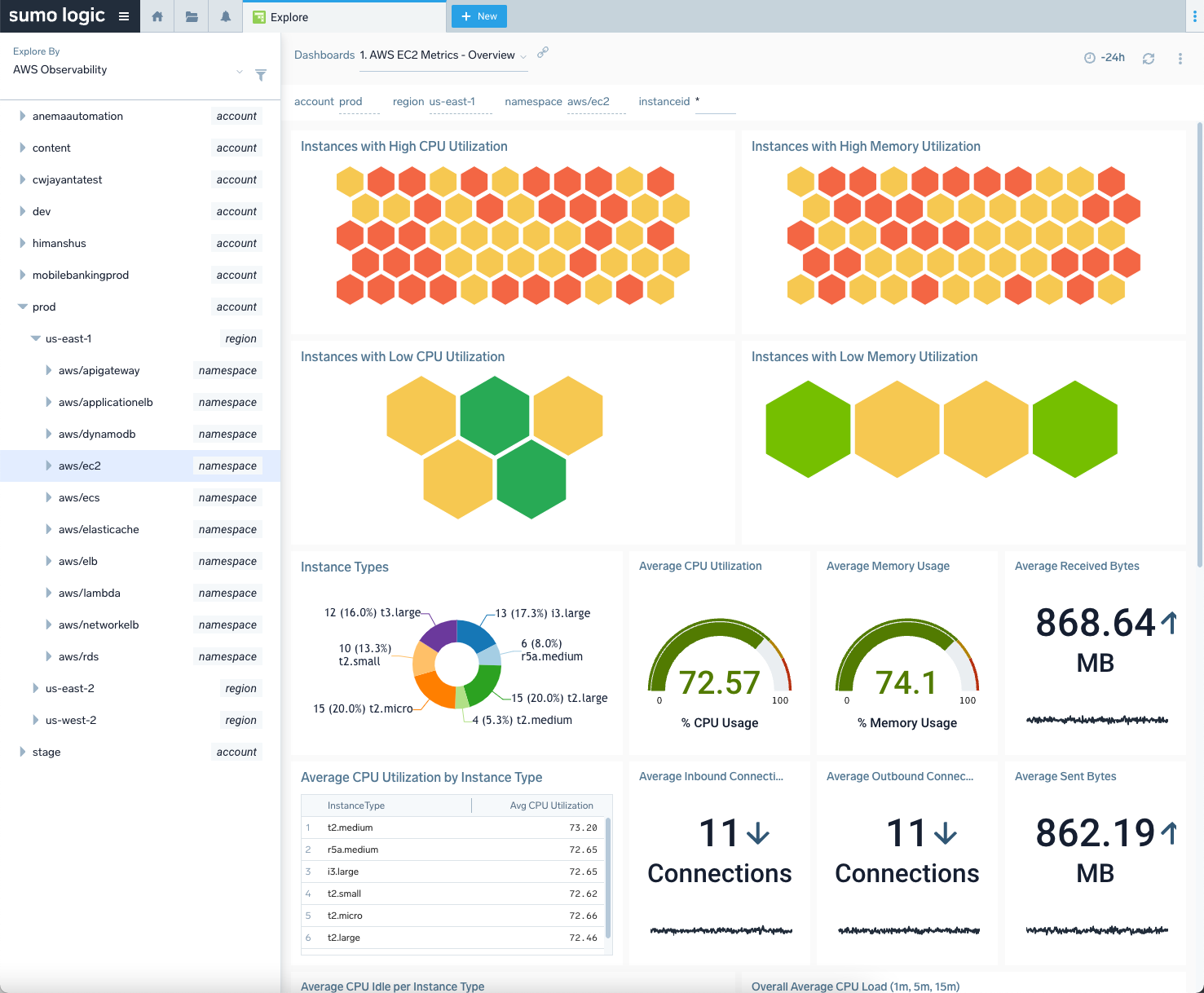
Task: Expand the us-west-2 region
Action: [35, 720]
